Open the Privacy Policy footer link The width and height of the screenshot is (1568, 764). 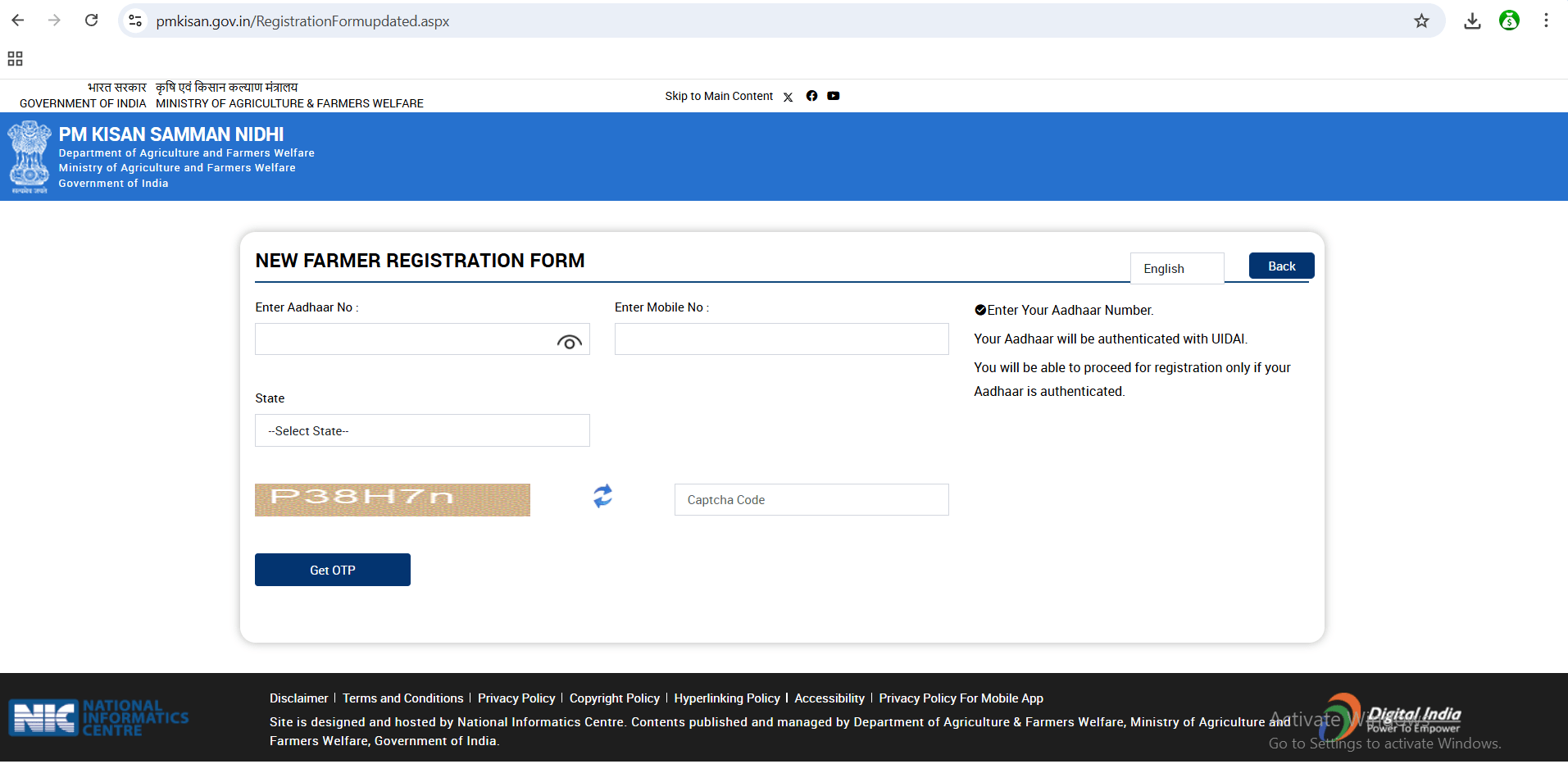pyautogui.click(x=516, y=698)
